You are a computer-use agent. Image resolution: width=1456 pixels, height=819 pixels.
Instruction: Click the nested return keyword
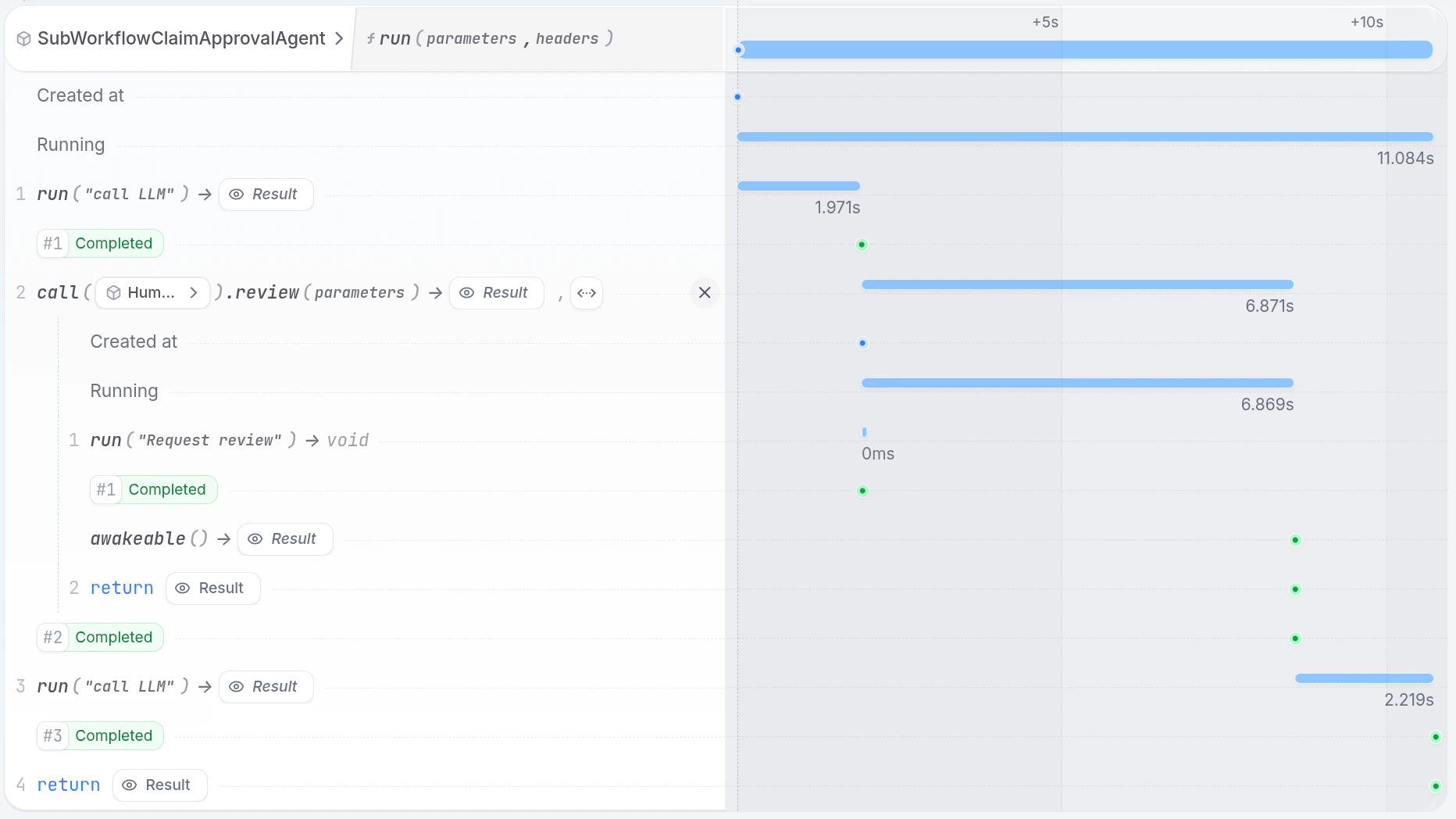tap(122, 588)
